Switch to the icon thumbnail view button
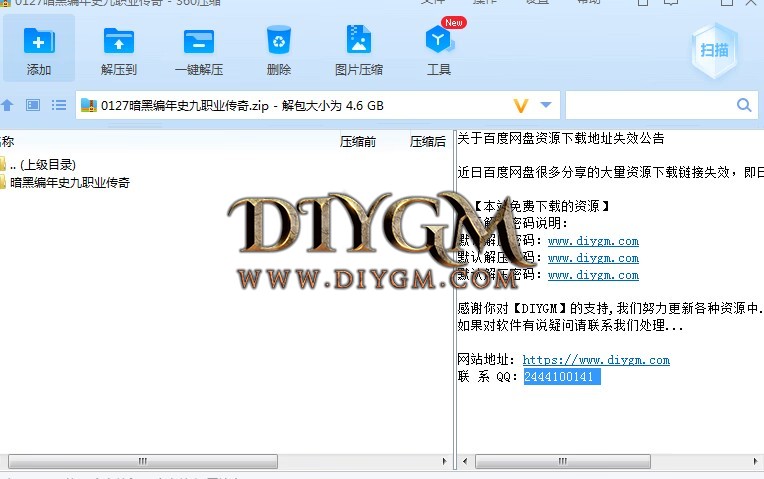The image size is (764, 479). [x=33, y=105]
